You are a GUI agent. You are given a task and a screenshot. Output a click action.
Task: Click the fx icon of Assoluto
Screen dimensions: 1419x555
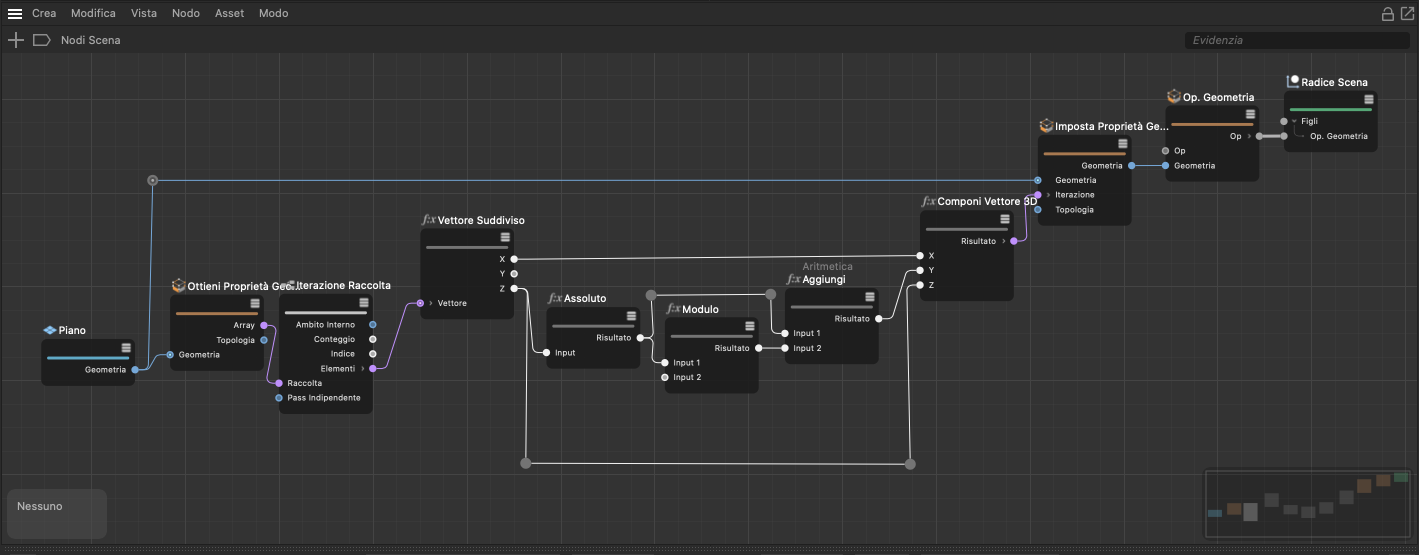(x=555, y=298)
